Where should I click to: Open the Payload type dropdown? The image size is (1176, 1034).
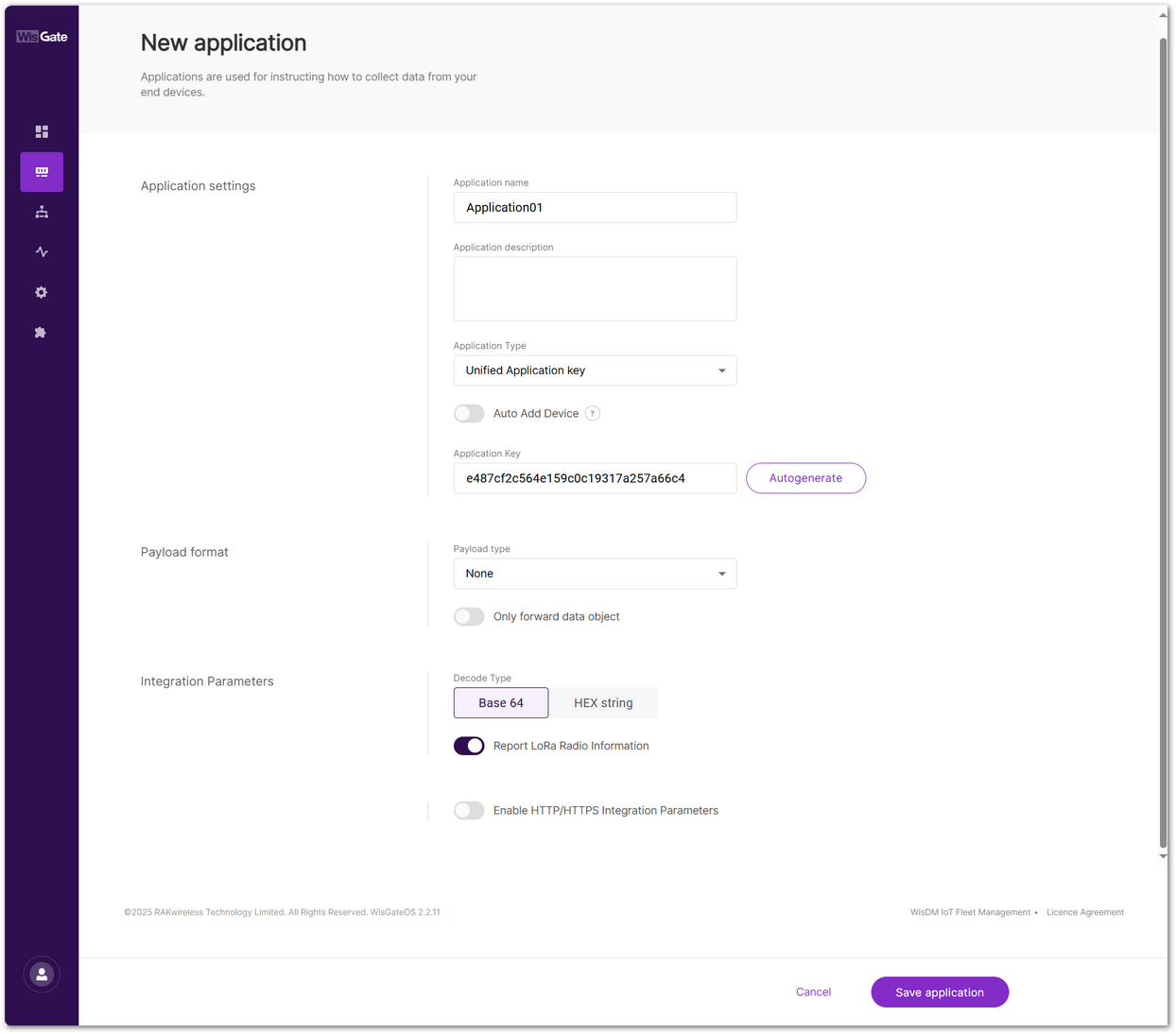tap(595, 573)
